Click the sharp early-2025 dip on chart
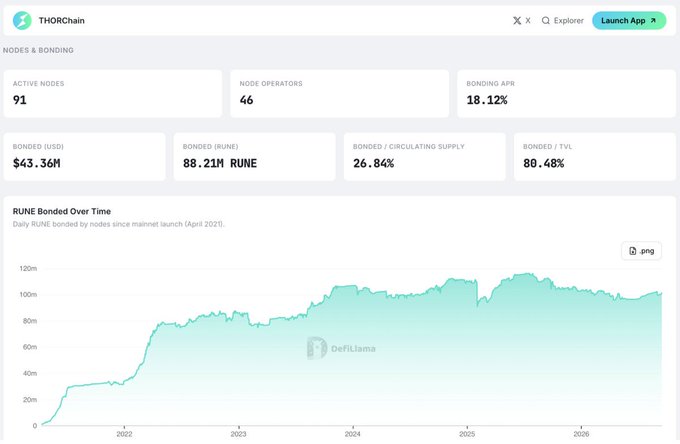 tap(477, 304)
